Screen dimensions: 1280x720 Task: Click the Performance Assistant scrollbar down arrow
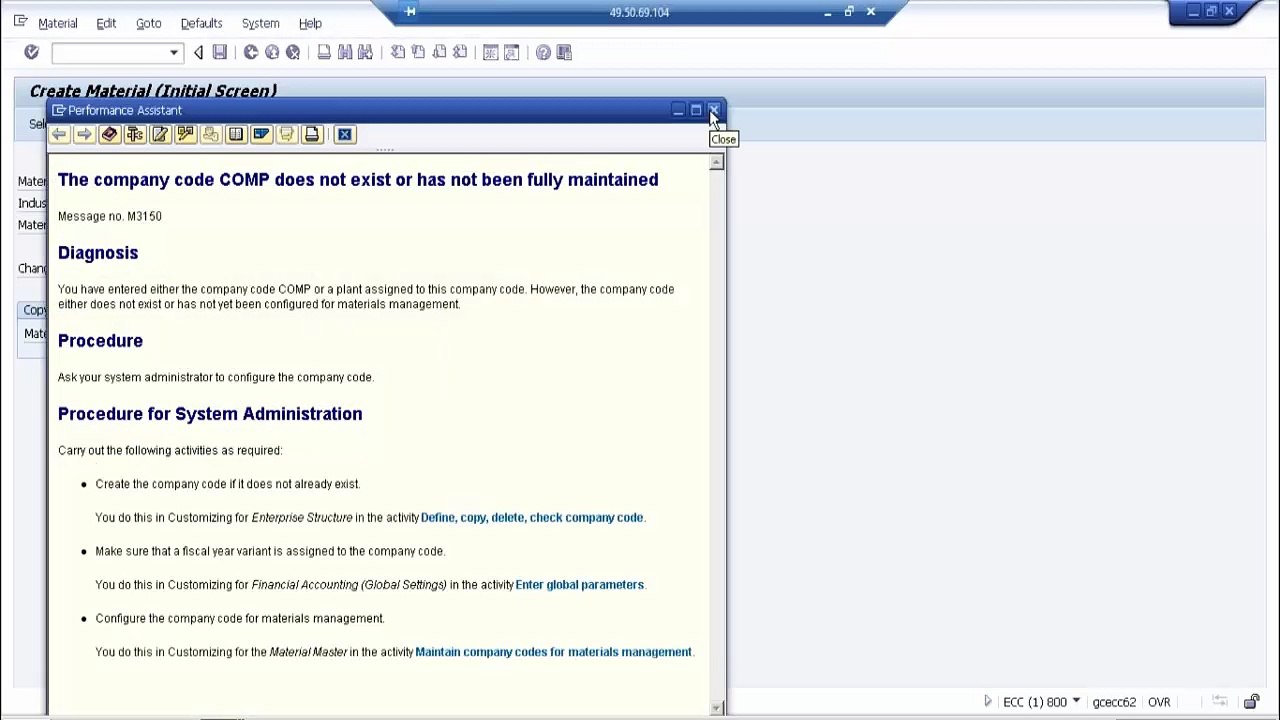pyautogui.click(x=716, y=708)
